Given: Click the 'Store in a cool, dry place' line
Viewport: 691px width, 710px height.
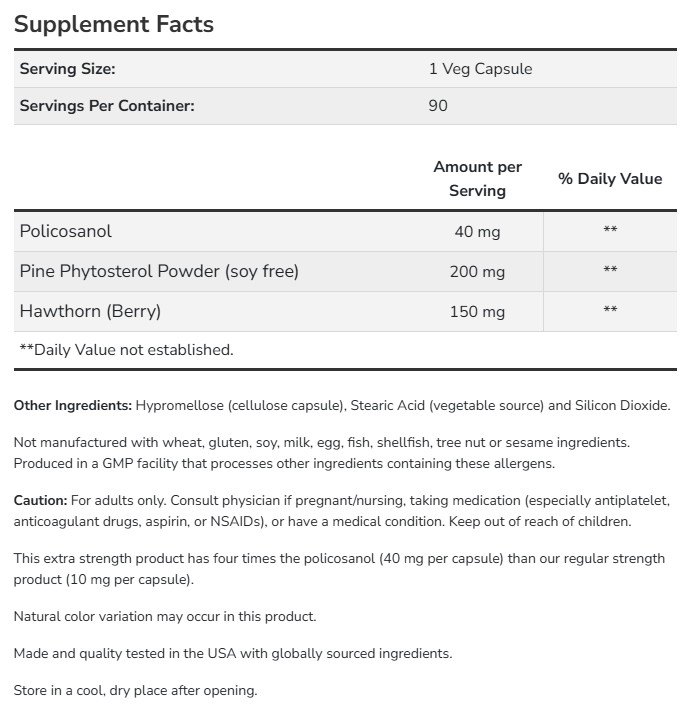Looking at the screenshot, I should 135,690.
